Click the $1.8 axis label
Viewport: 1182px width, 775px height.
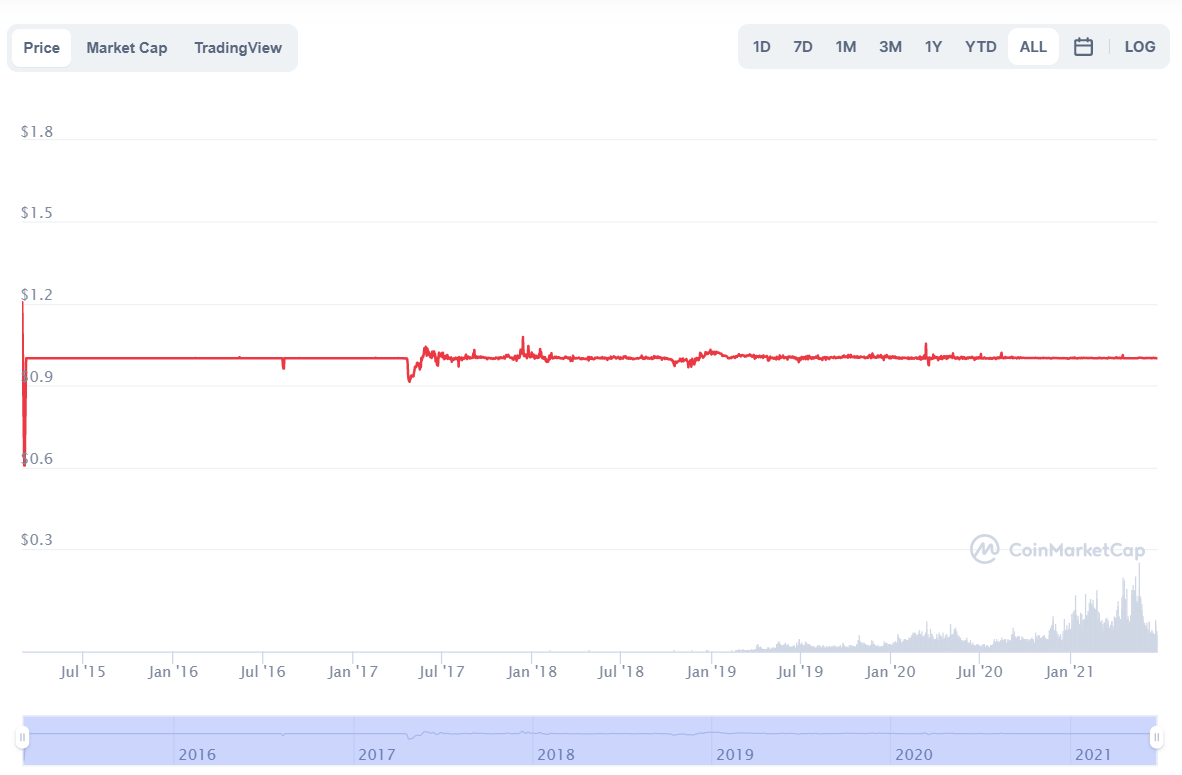click(x=37, y=132)
